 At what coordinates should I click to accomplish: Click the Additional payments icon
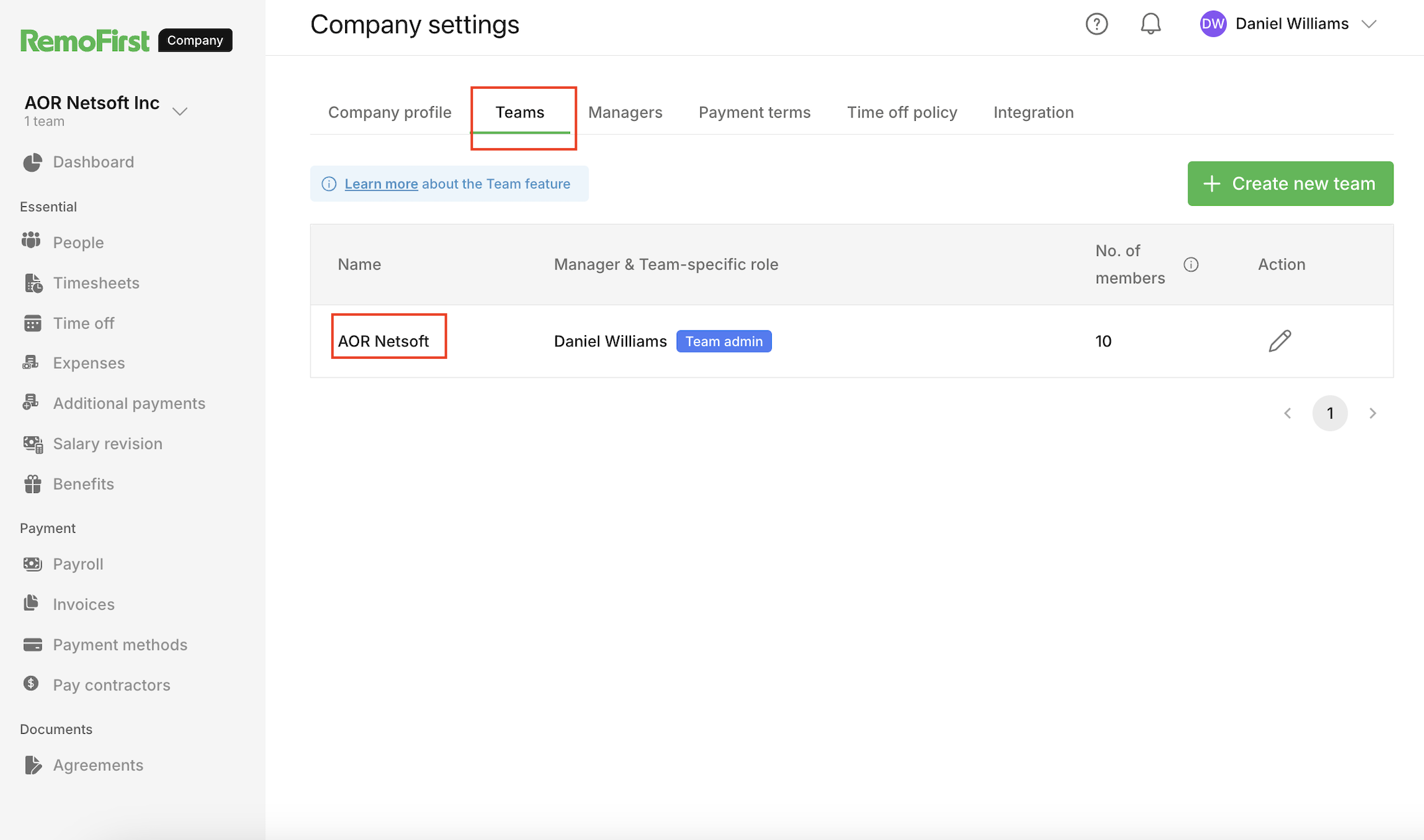(x=31, y=403)
